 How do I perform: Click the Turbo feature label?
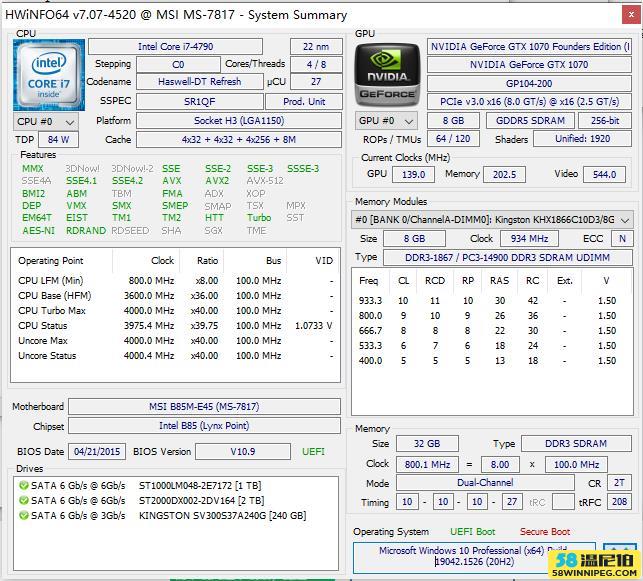pyautogui.click(x=259, y=218)
